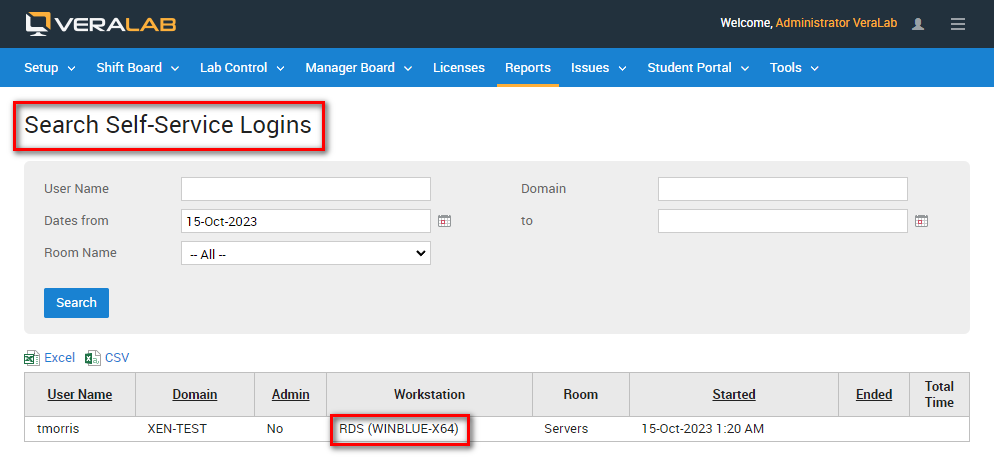The image size is (994, 463).
Task: Expand the Student Portal menu
Action: (698, 68)
